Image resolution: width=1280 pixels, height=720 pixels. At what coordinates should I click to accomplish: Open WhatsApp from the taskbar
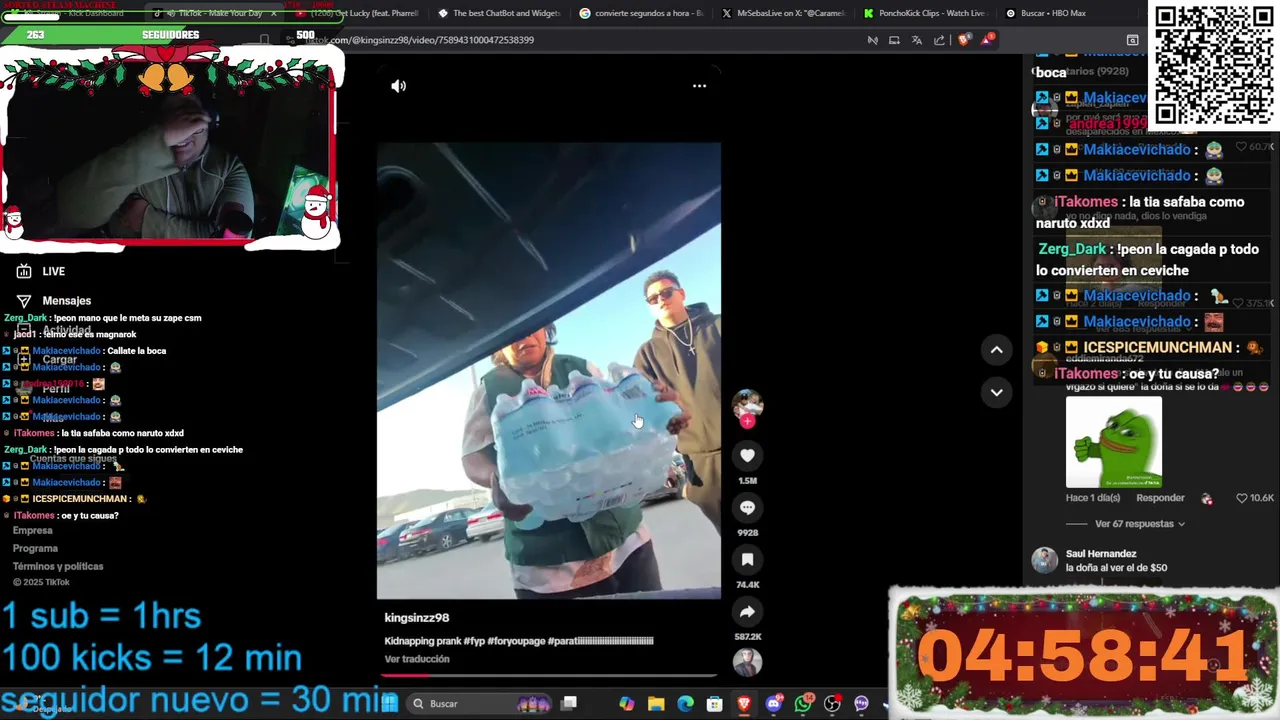point(803,704)
